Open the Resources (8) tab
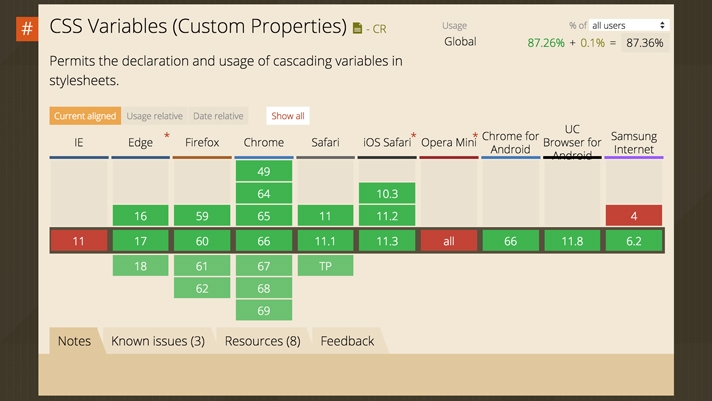This screenshot has width=712, height=401. [x=262, y=341]
